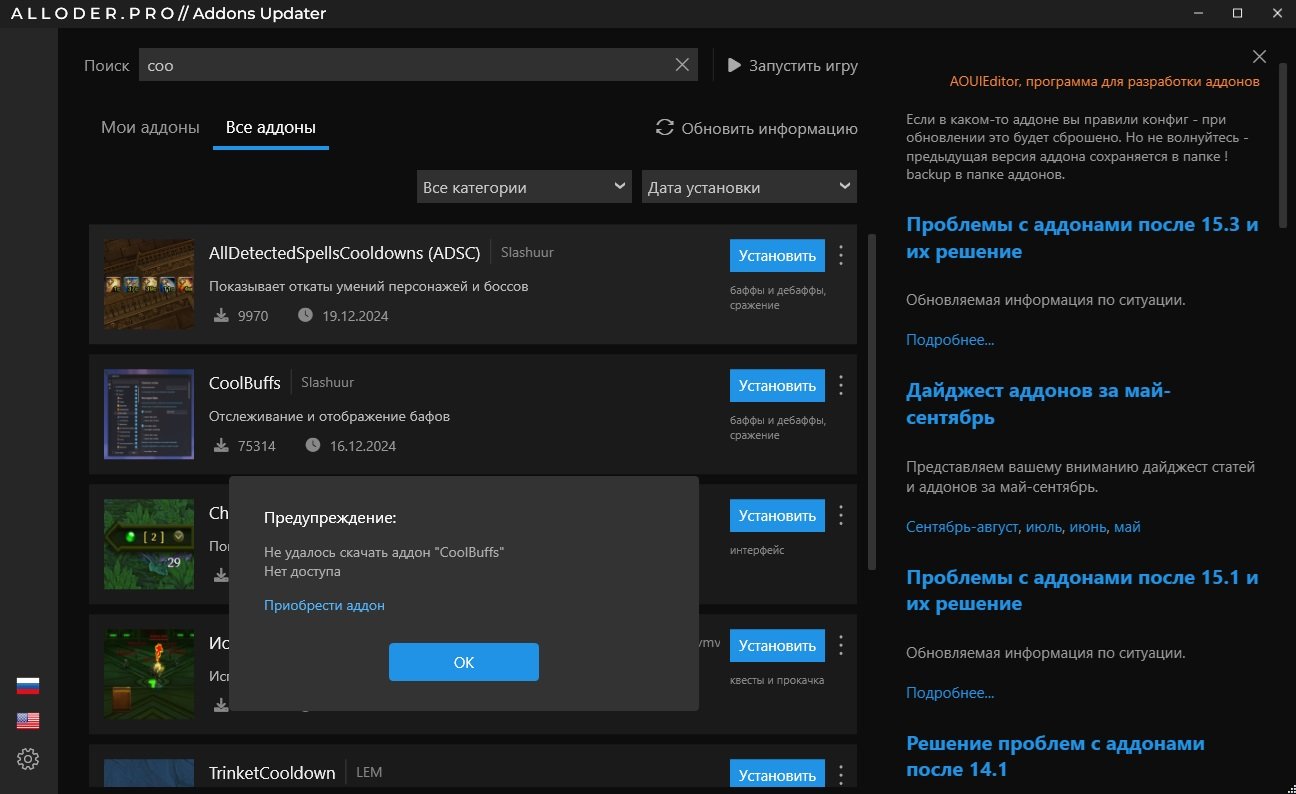
Task: Close the right news panel with the X
Action: point(1259,57)
